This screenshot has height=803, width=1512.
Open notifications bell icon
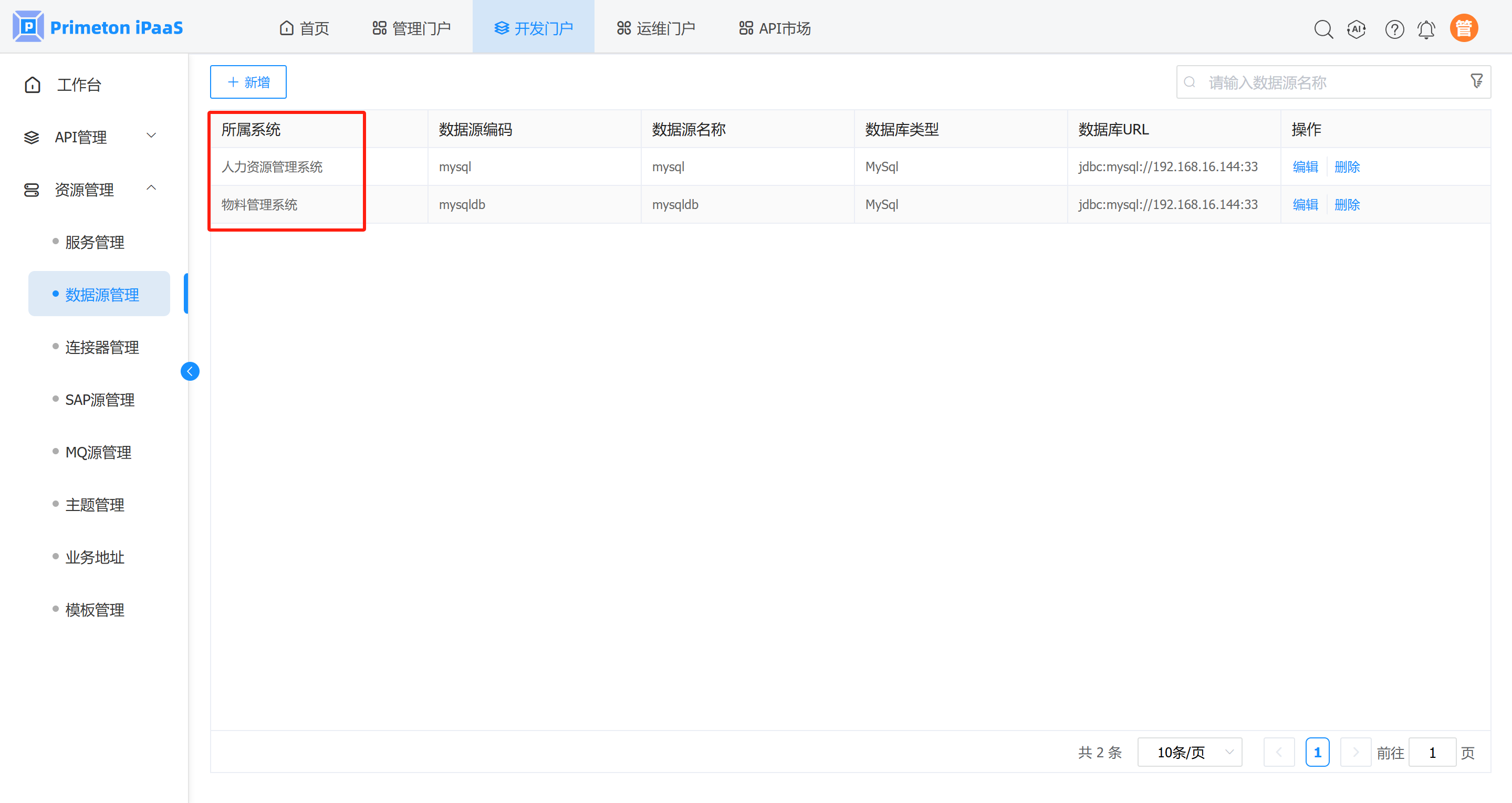pyautogui.click(x=1426, y=29)
